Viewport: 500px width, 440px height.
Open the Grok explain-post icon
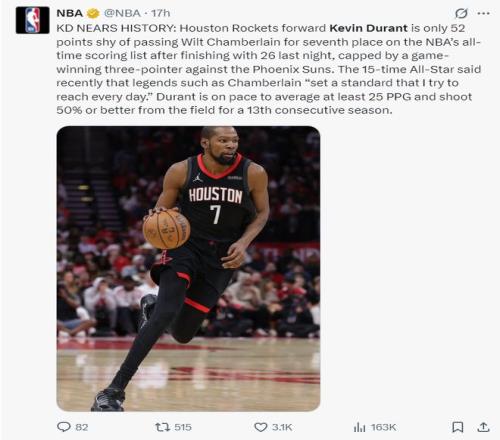461,13
